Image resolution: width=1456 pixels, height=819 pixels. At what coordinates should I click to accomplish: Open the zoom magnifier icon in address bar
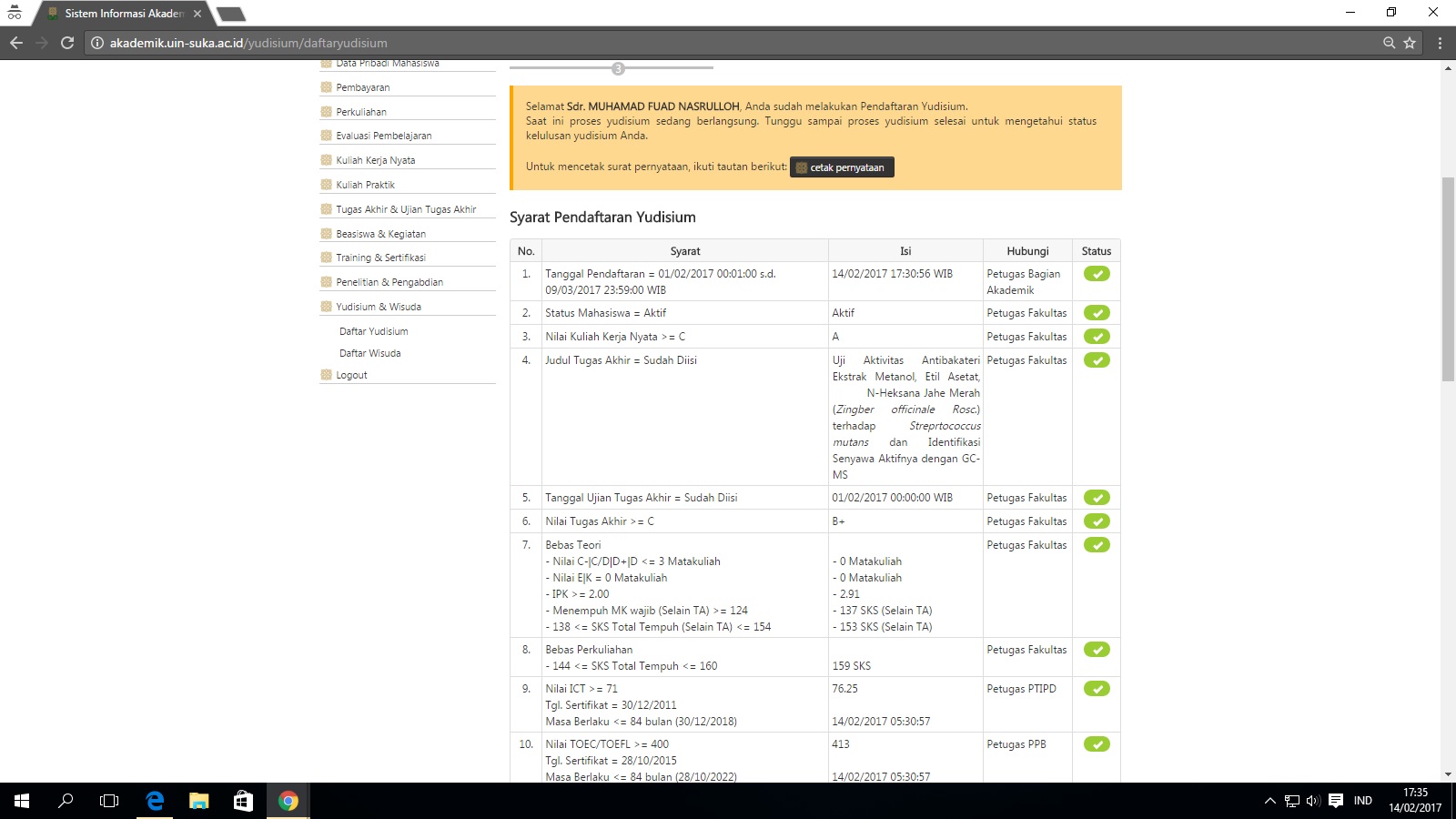[x=1389, y=43]
